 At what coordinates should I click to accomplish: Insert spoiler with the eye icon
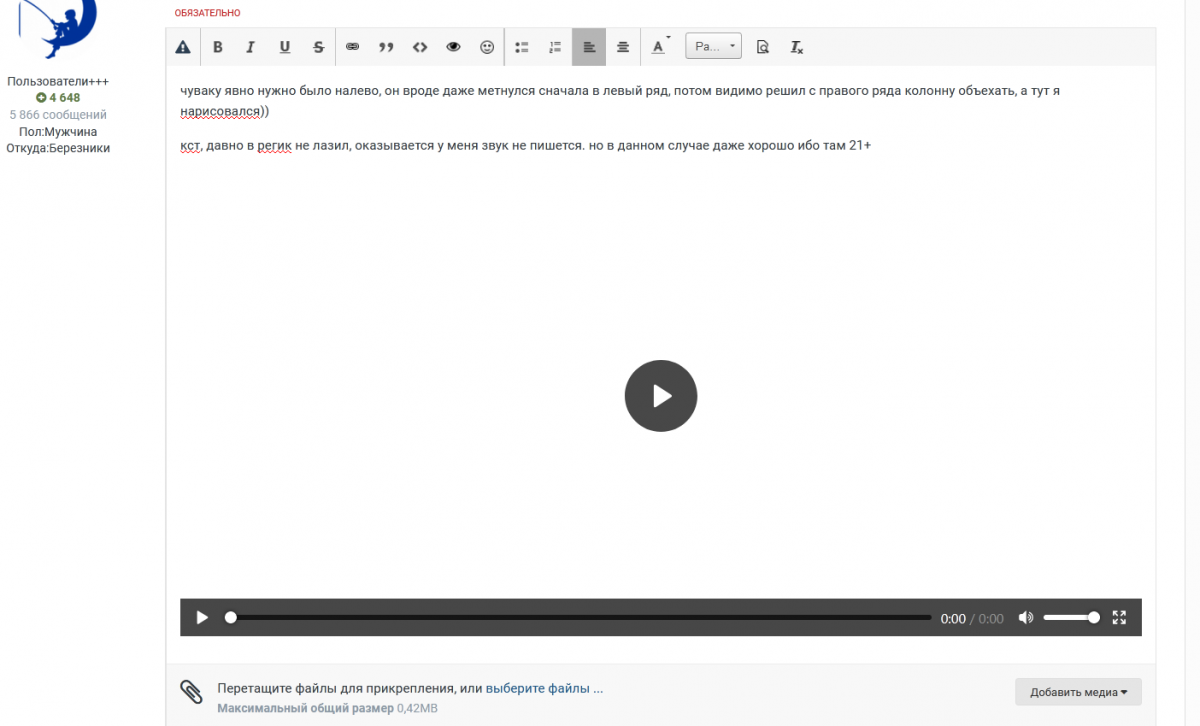click(453, 47)
